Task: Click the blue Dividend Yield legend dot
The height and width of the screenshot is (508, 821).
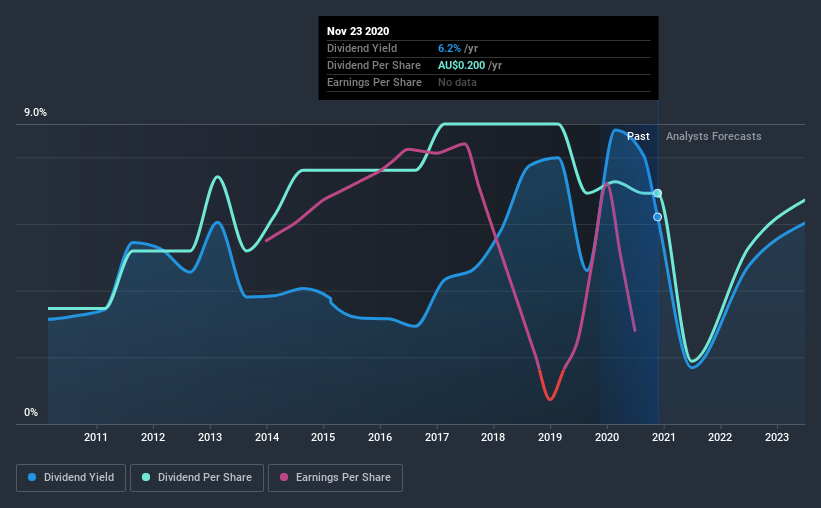Action: (x=32, y=477)
